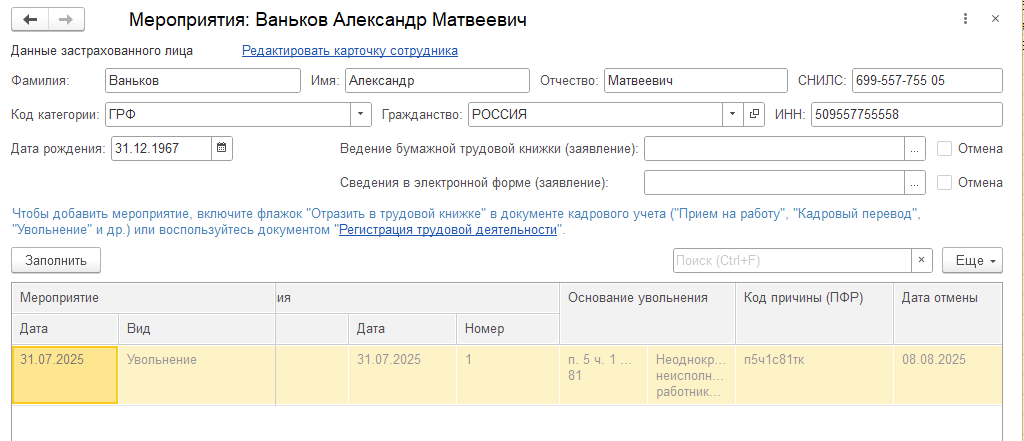1024x441 pixels.
Task: Expand the Гражданство dropdown
Action: [733, 114]
